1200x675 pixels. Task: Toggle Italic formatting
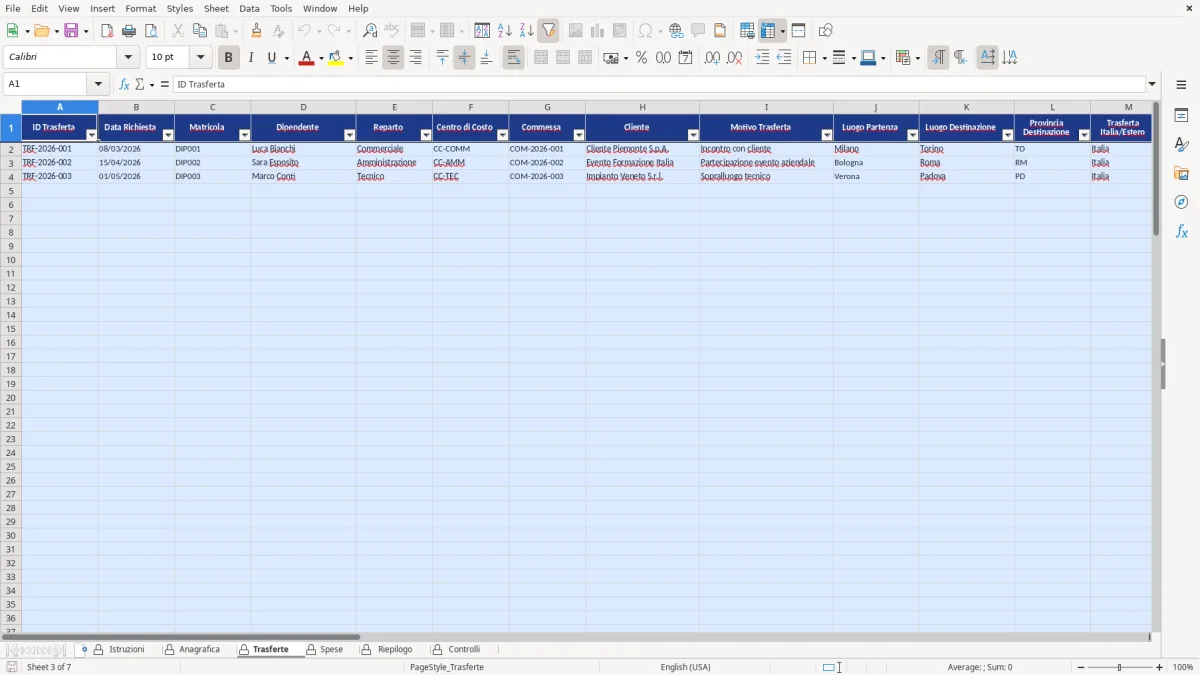tap(251, 58)
